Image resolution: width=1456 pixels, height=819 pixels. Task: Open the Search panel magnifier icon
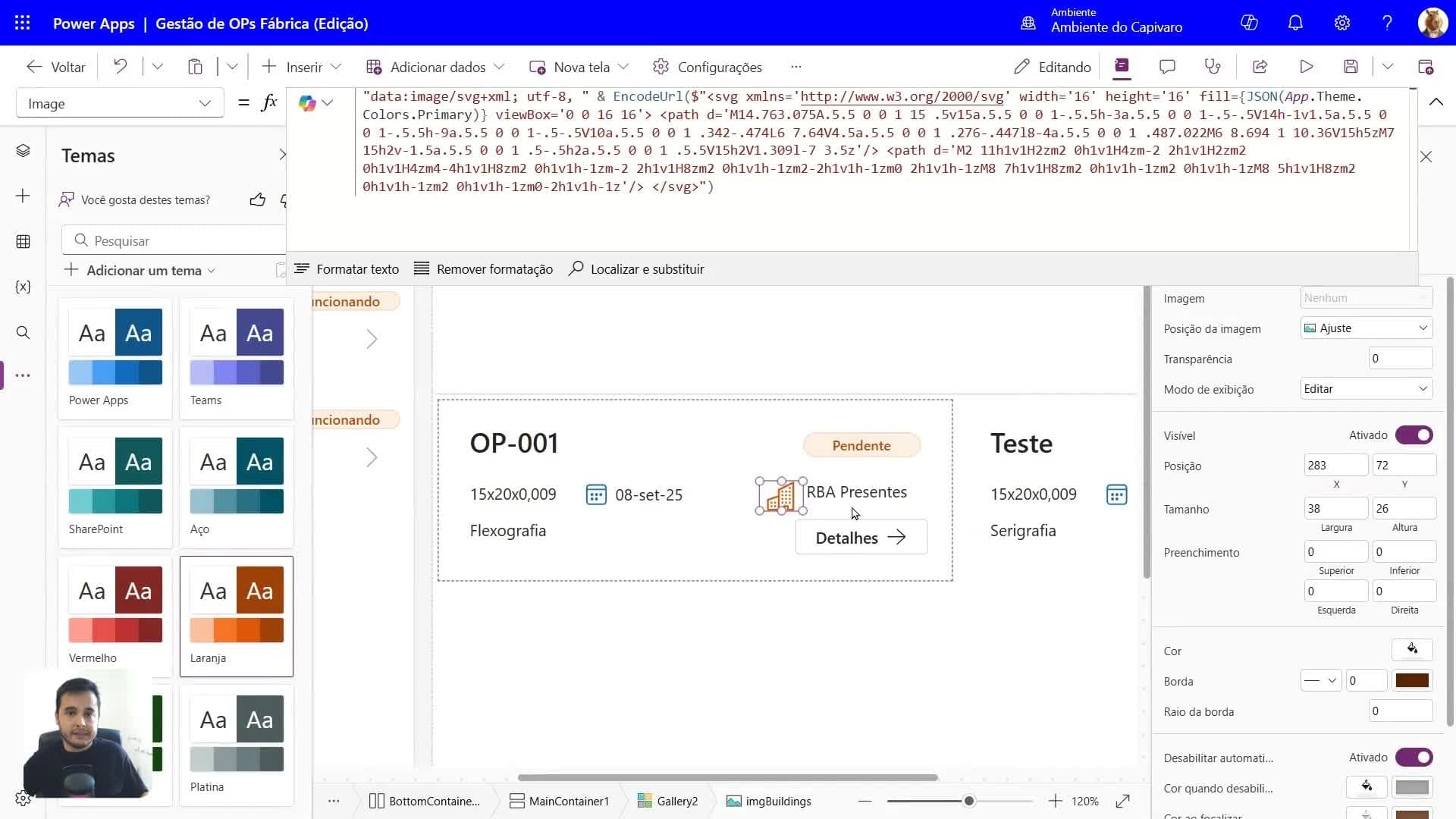pos(23,332)
